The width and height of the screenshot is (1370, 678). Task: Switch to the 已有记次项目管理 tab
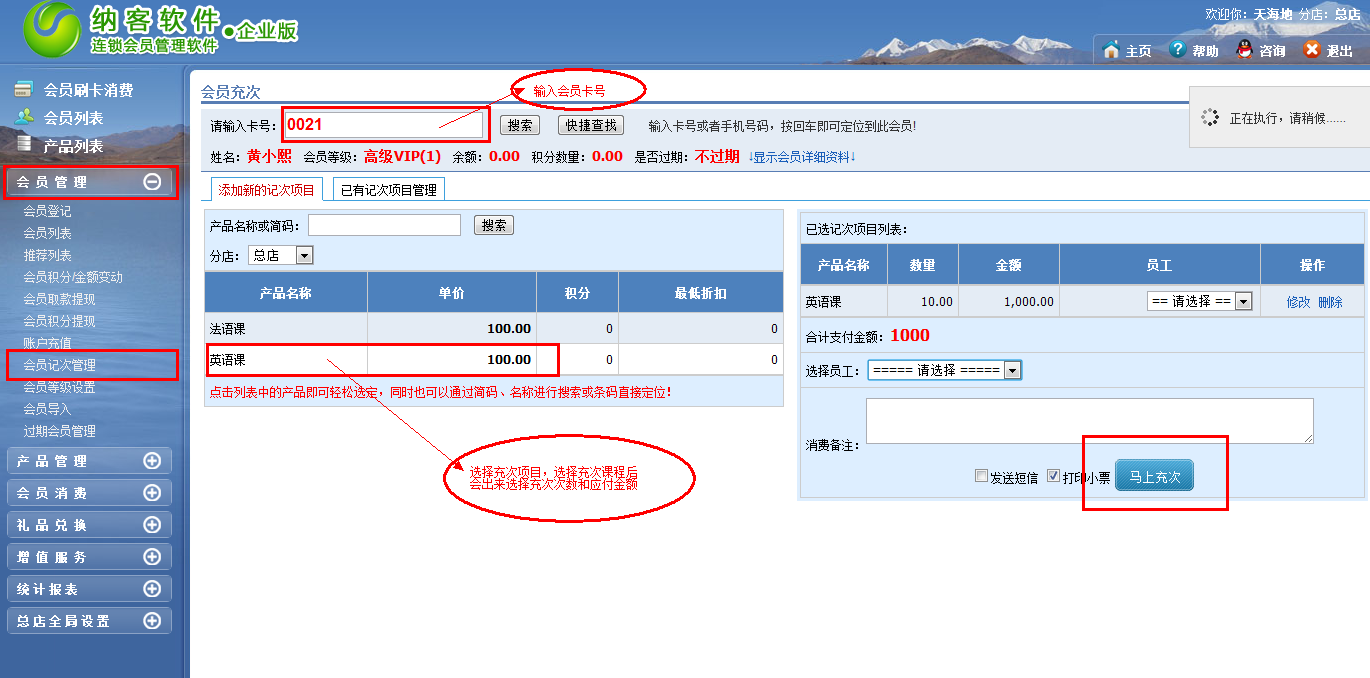(x=388, y=190)
